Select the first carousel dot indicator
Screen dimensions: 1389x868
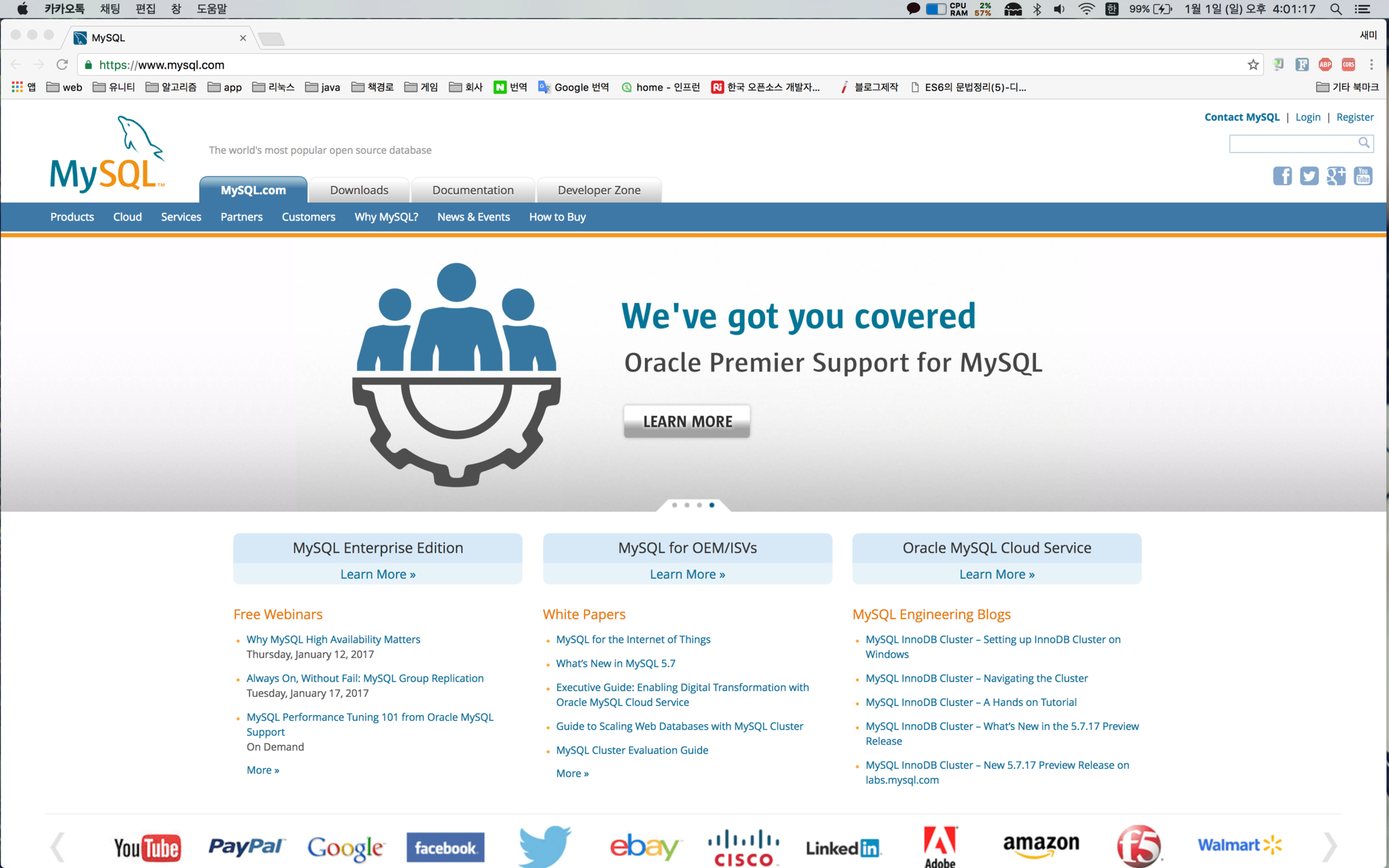click(x=675, y=505)
